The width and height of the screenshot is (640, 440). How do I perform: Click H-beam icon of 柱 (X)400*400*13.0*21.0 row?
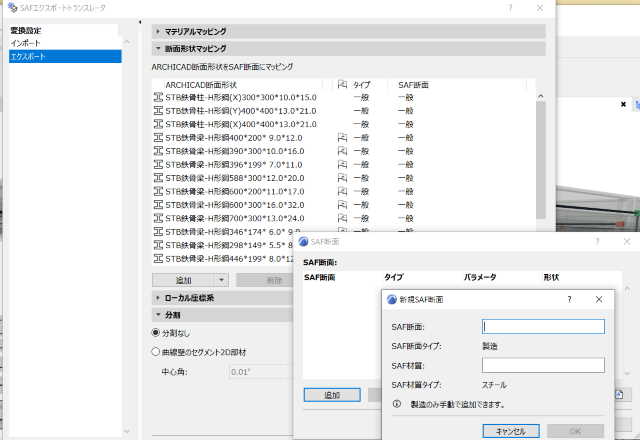pos(158,124)
